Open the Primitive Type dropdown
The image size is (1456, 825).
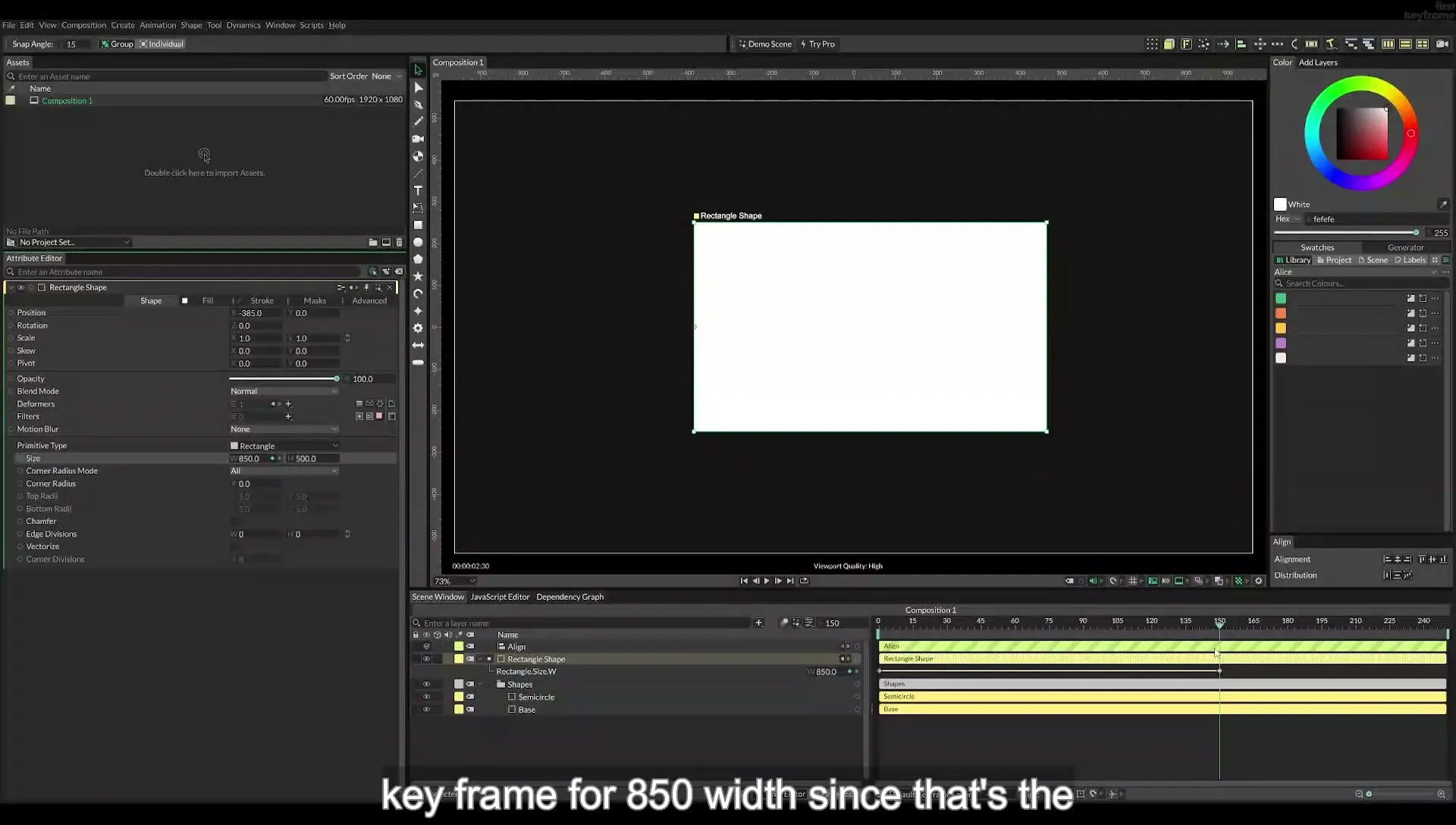click(x=284, y=446)
